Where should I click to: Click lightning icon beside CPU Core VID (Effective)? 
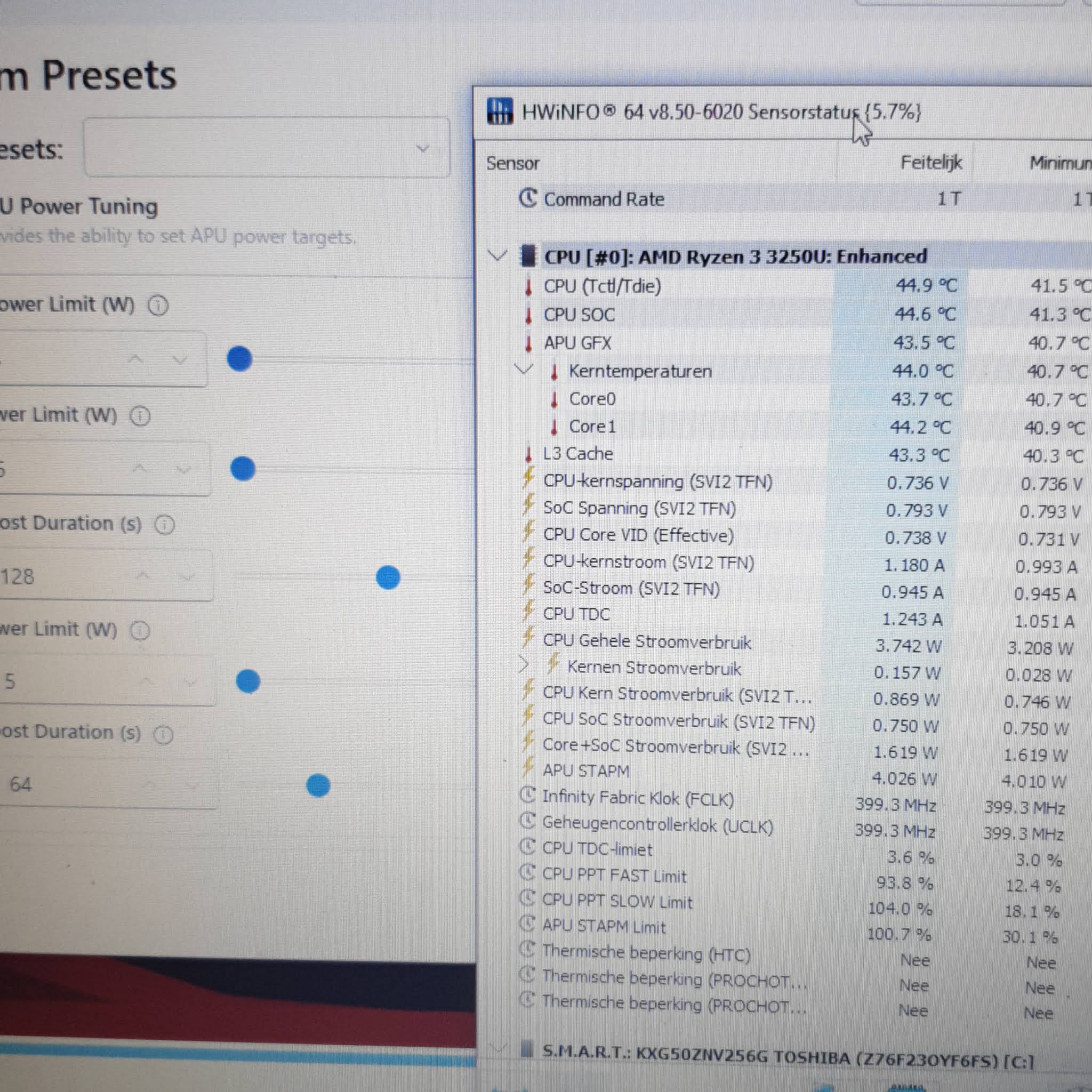(x=528, y=532)
